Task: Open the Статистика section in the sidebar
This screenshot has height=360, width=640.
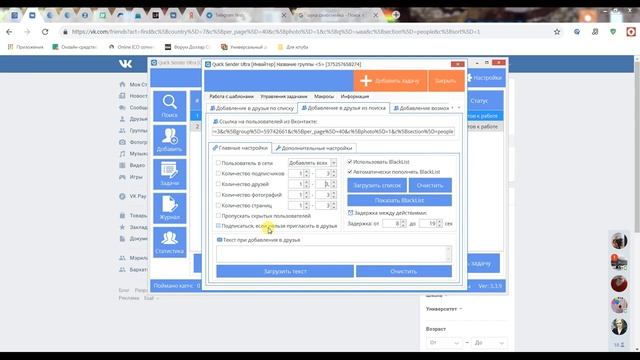Action: tap(169, 242)
